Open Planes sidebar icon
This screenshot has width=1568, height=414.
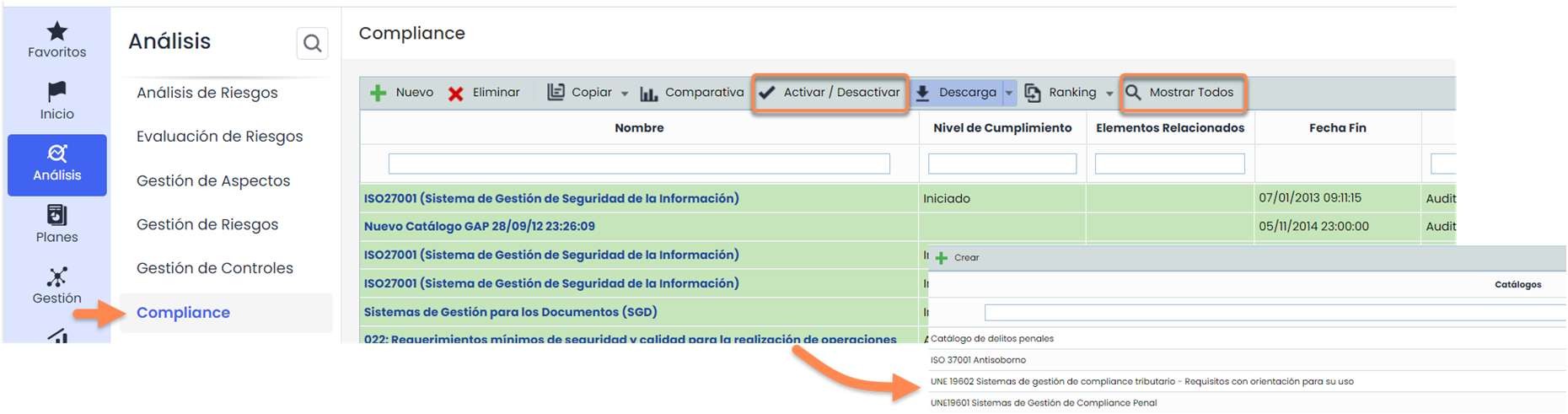[x=56, y=216]
